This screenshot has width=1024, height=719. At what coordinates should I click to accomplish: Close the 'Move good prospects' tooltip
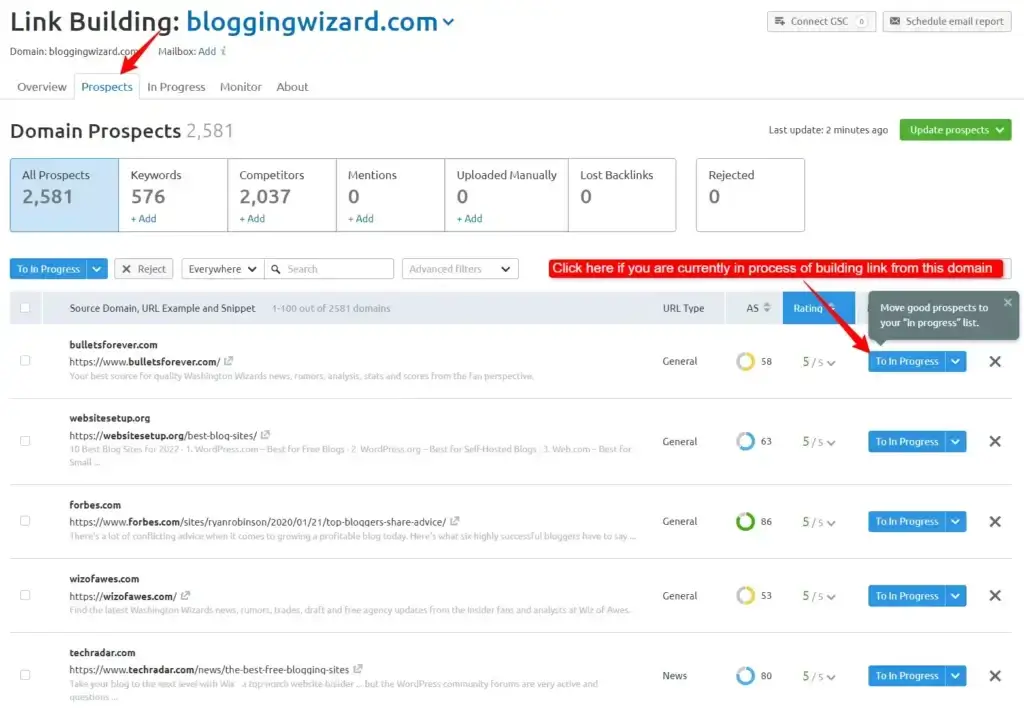(1007, 301)
